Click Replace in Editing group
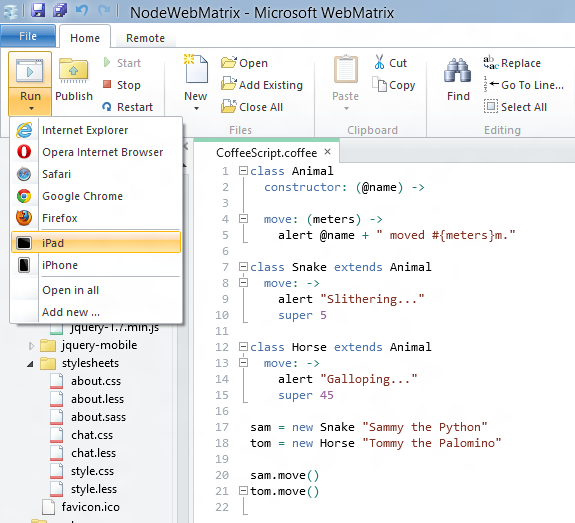 pos(512,63)
